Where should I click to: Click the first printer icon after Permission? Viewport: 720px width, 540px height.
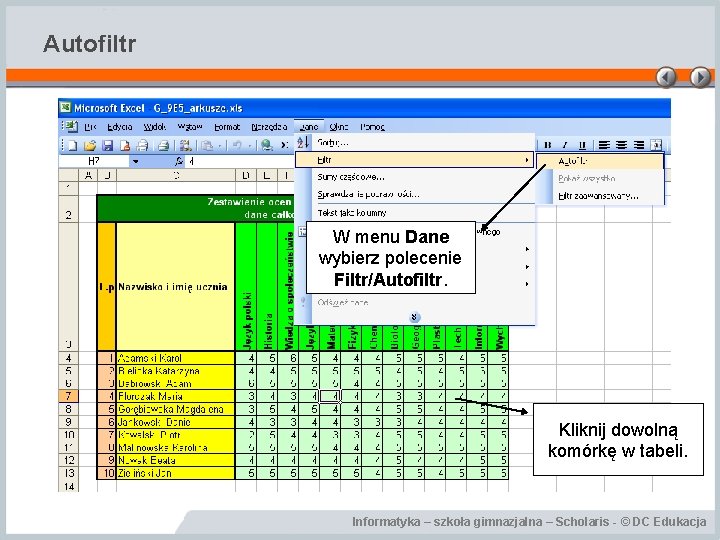tap(142, 146)
